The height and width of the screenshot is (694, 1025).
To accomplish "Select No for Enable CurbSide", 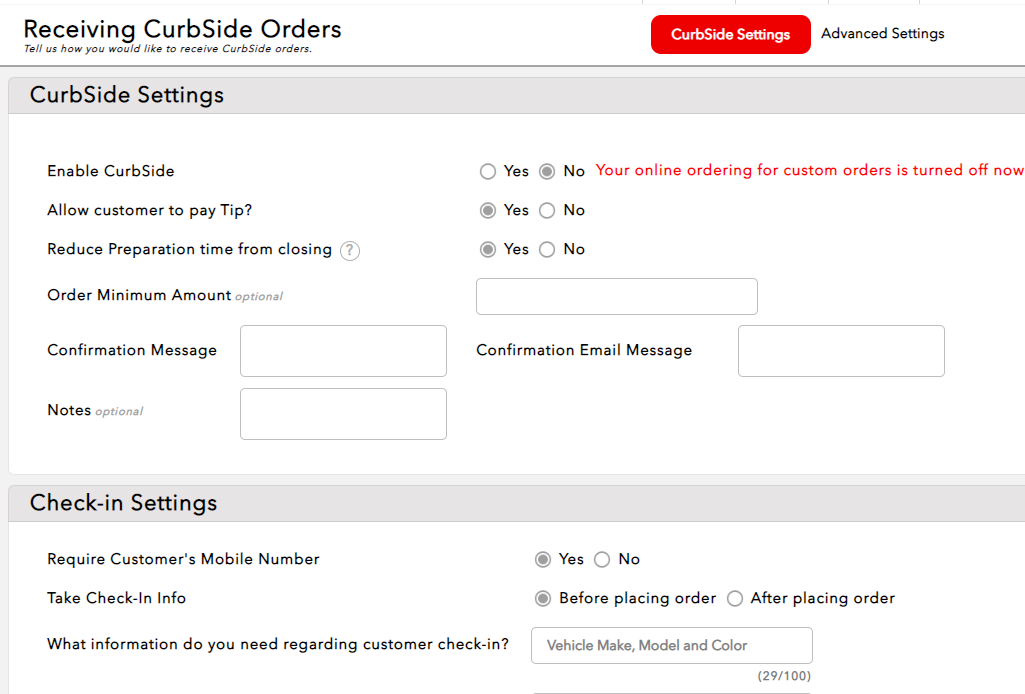I will tap(547, 172).
